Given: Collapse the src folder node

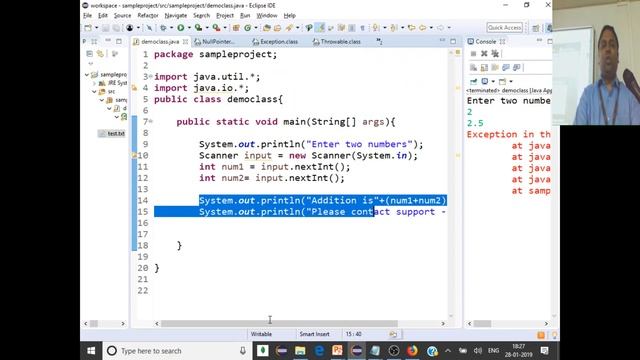Looking at the screenshot, I should point(94,91).
